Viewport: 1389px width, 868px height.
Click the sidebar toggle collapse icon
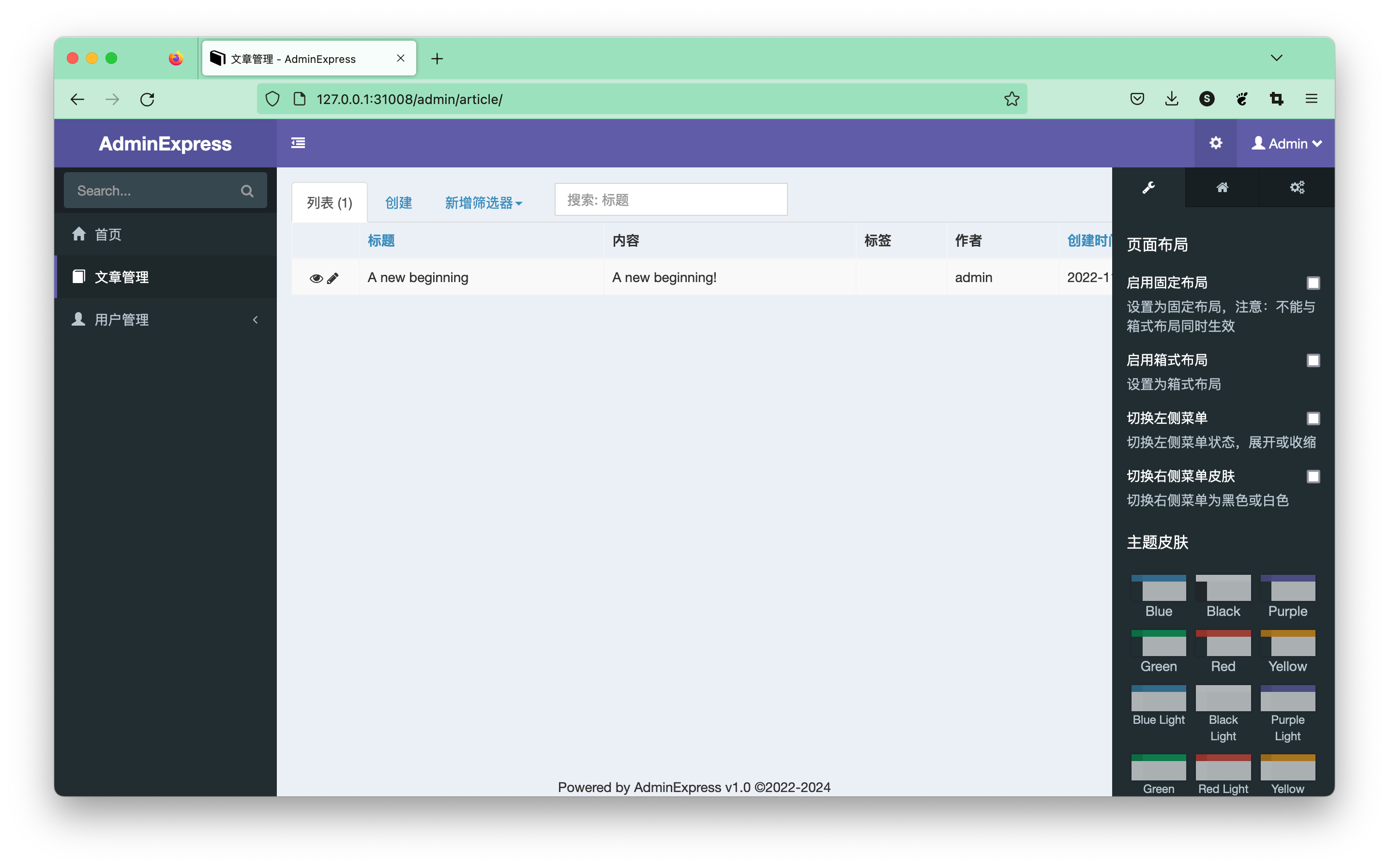[298, 143]
